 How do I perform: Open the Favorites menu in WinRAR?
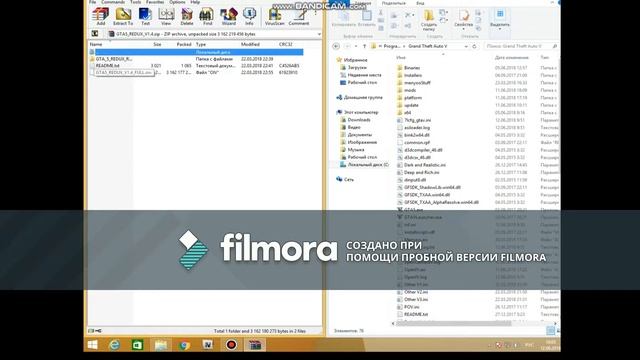[x=155, y=2]
